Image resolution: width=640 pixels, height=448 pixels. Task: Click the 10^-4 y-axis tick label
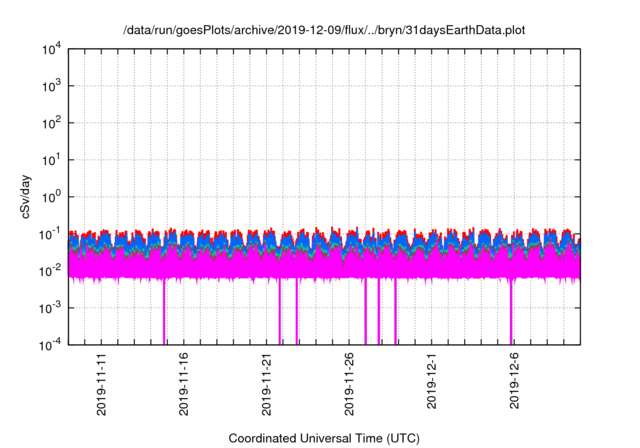(51, 346)
